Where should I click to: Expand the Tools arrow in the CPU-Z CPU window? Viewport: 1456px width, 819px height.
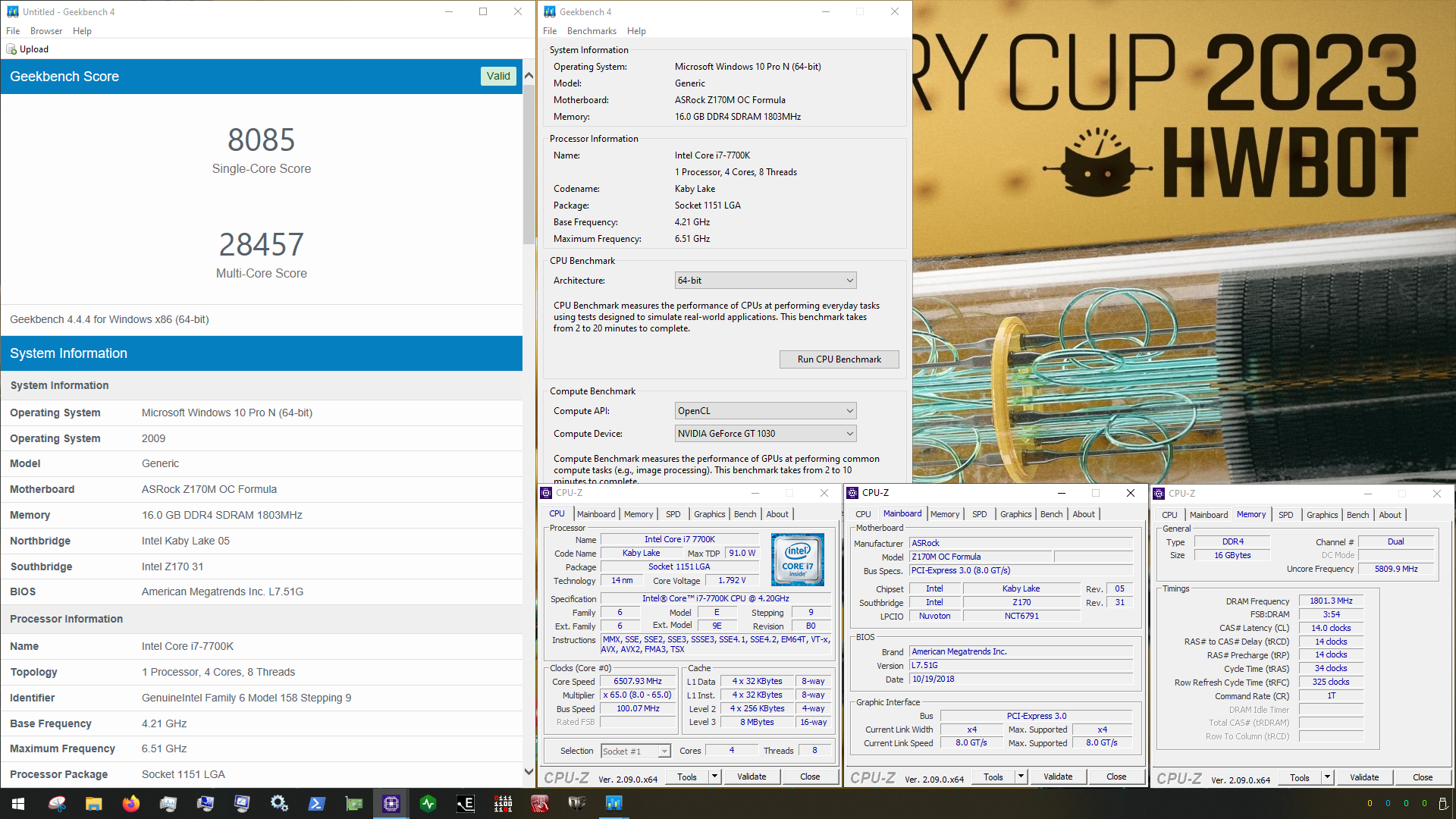pos(714,777)
